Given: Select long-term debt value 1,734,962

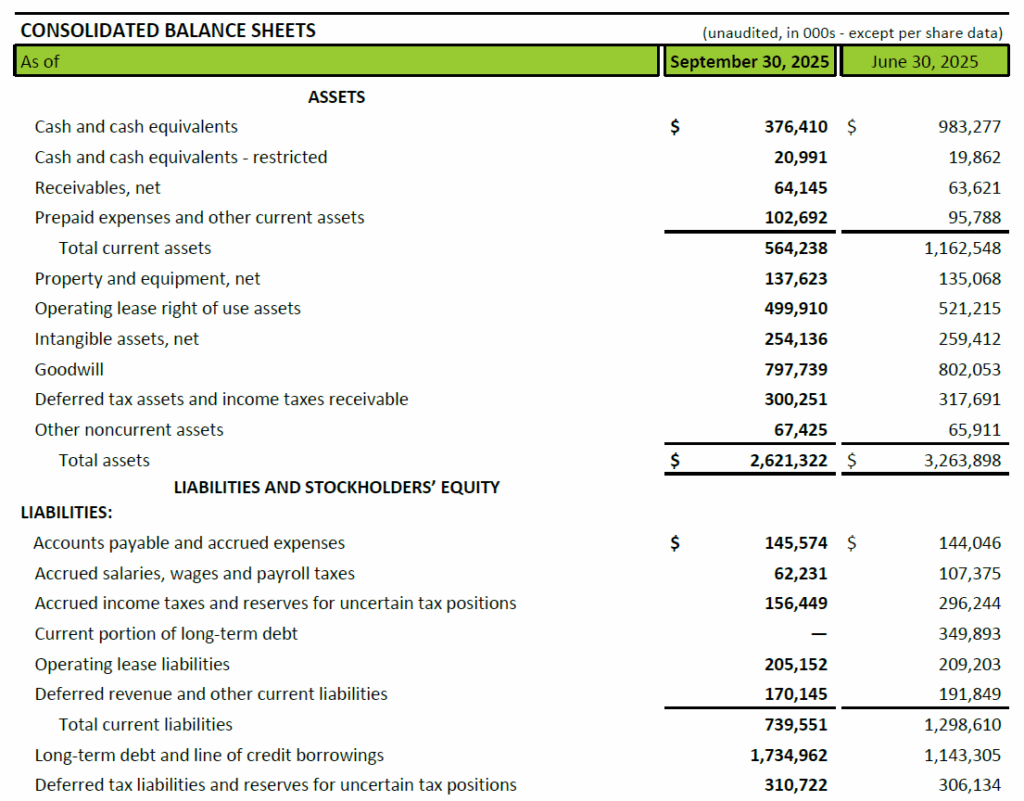Looking at the screenshot, I should click(x=789, y=755).
